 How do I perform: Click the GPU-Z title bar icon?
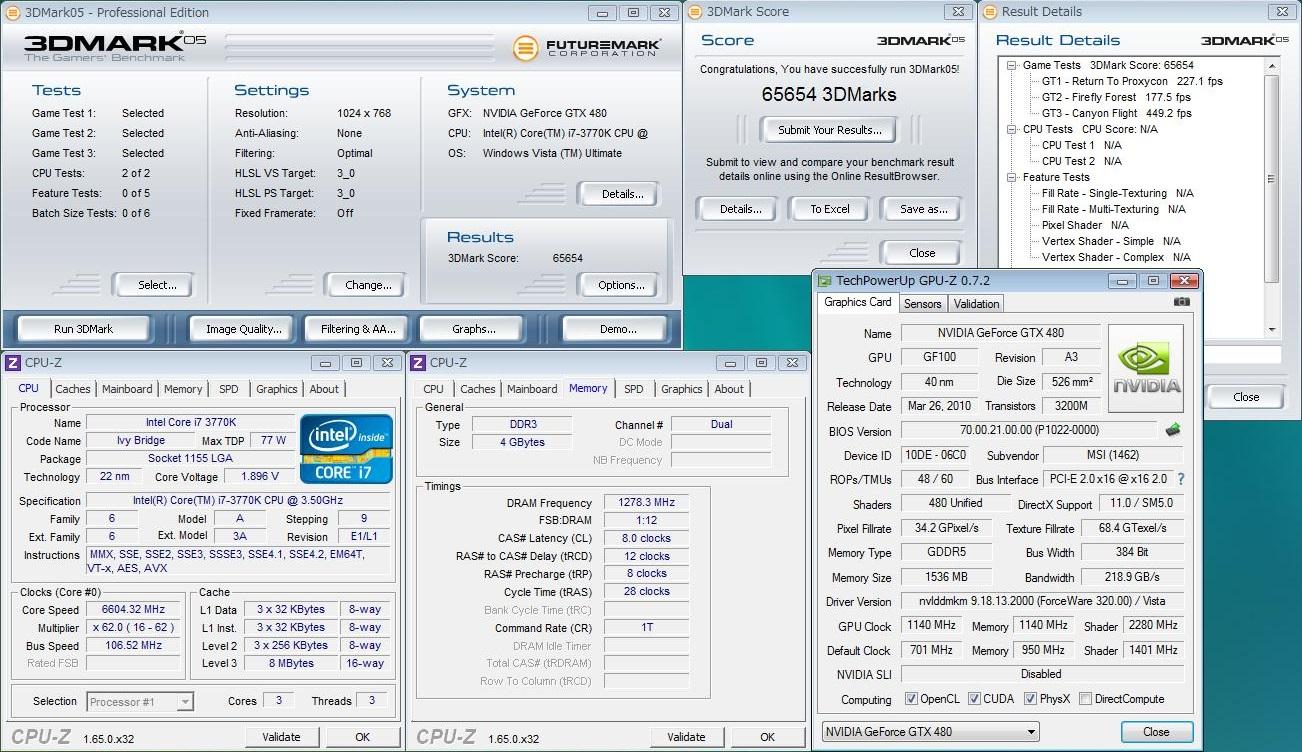(825, 282)
